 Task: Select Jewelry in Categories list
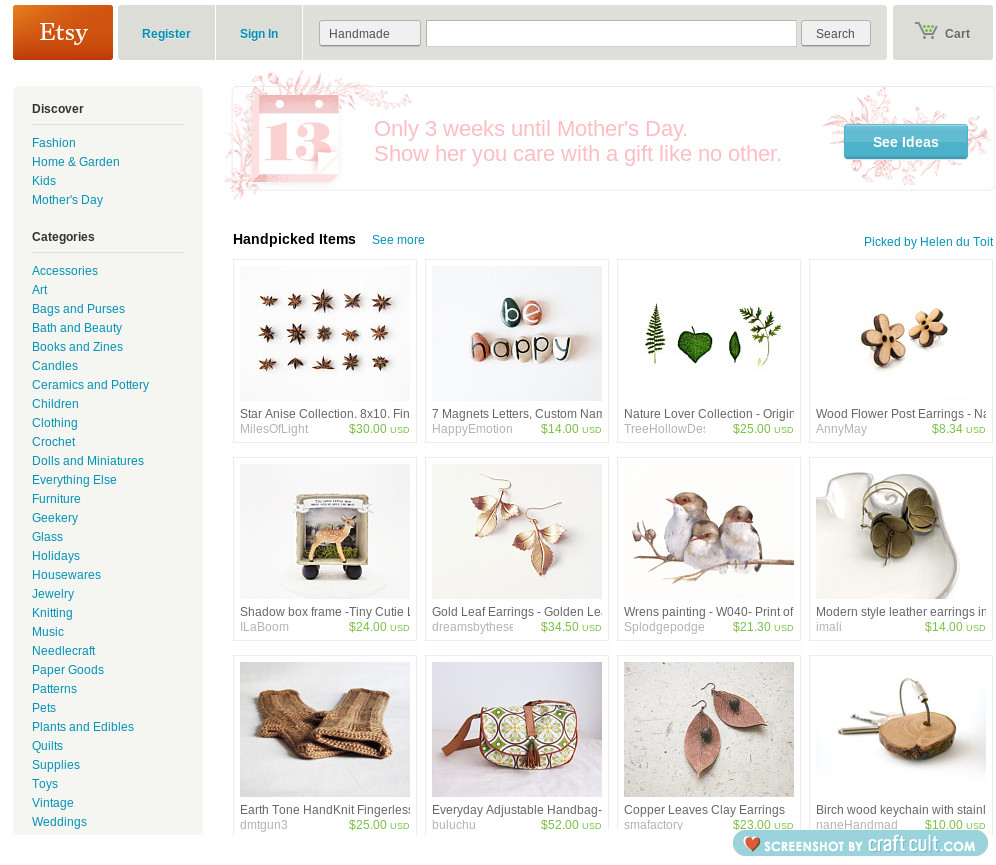[x=53, y=593]
